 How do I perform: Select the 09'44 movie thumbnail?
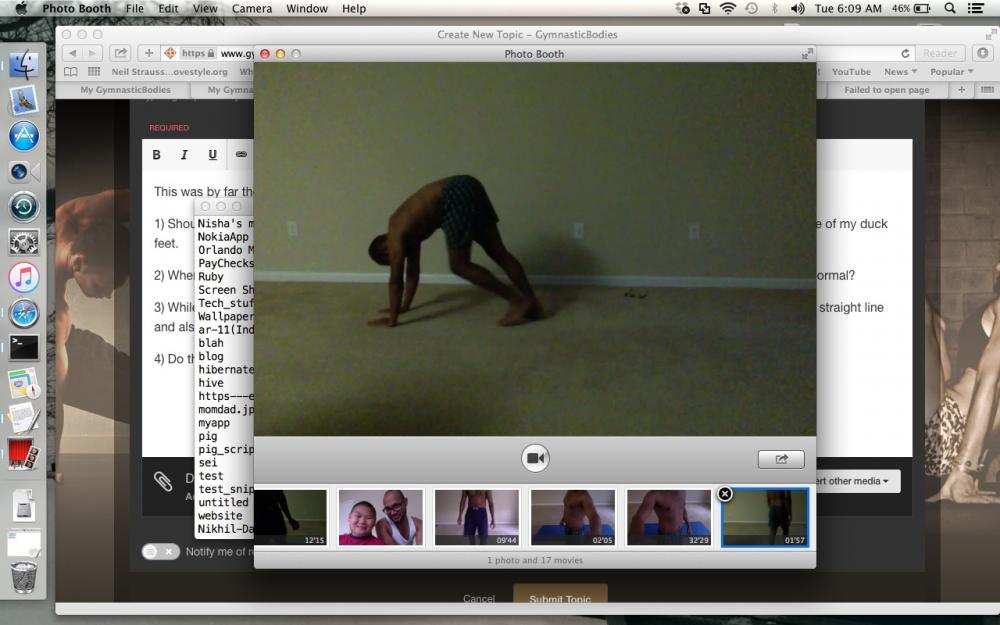477,517
